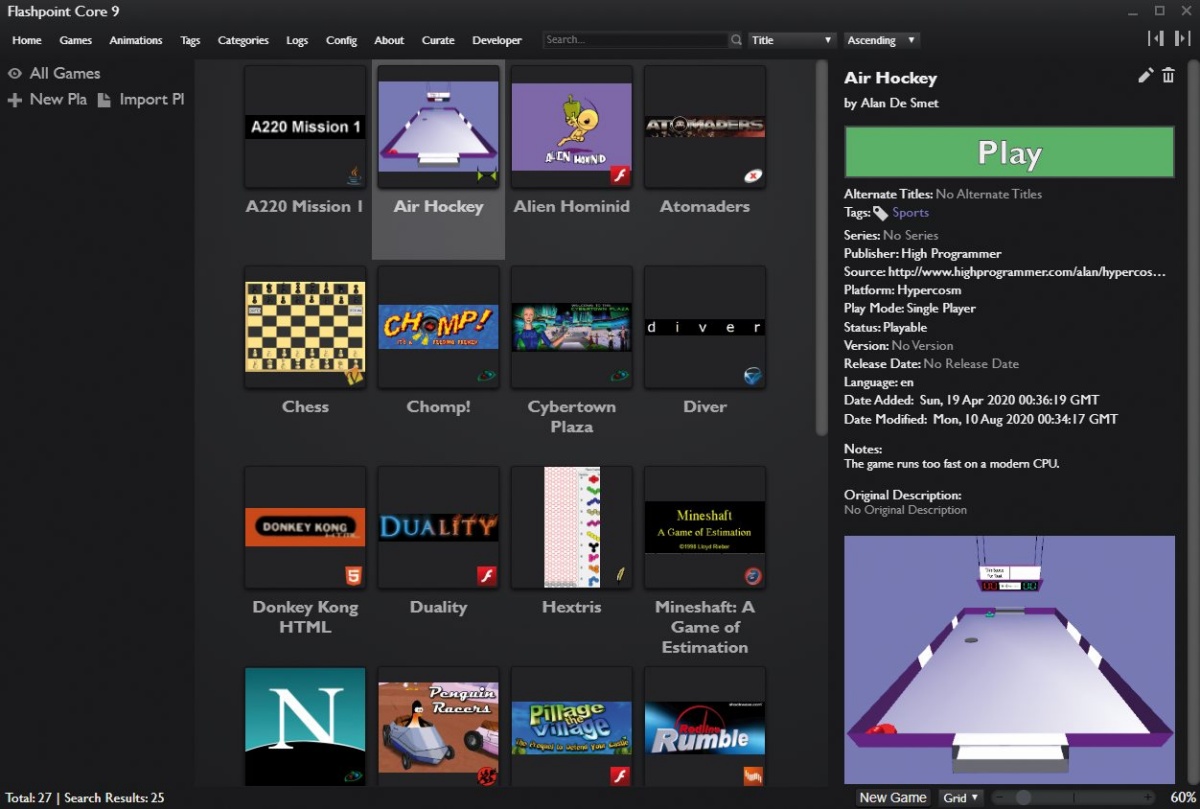Click Shockwave icon on Redline Rumble thumbnail
This screenshot has width=1200, height=809.
click(753, 776)
